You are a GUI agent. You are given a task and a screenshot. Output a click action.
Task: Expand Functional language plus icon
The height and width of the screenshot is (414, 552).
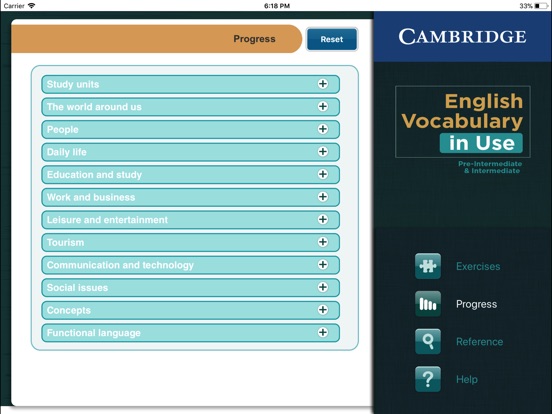pyautogui.click(x=323, y=332)
